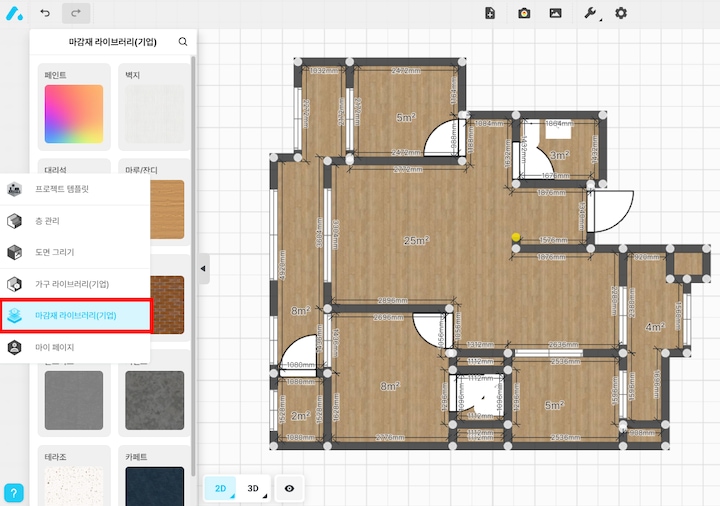
Task: Click the undo arrow icon
Action: pyautogui.click(x=45, y=13)
